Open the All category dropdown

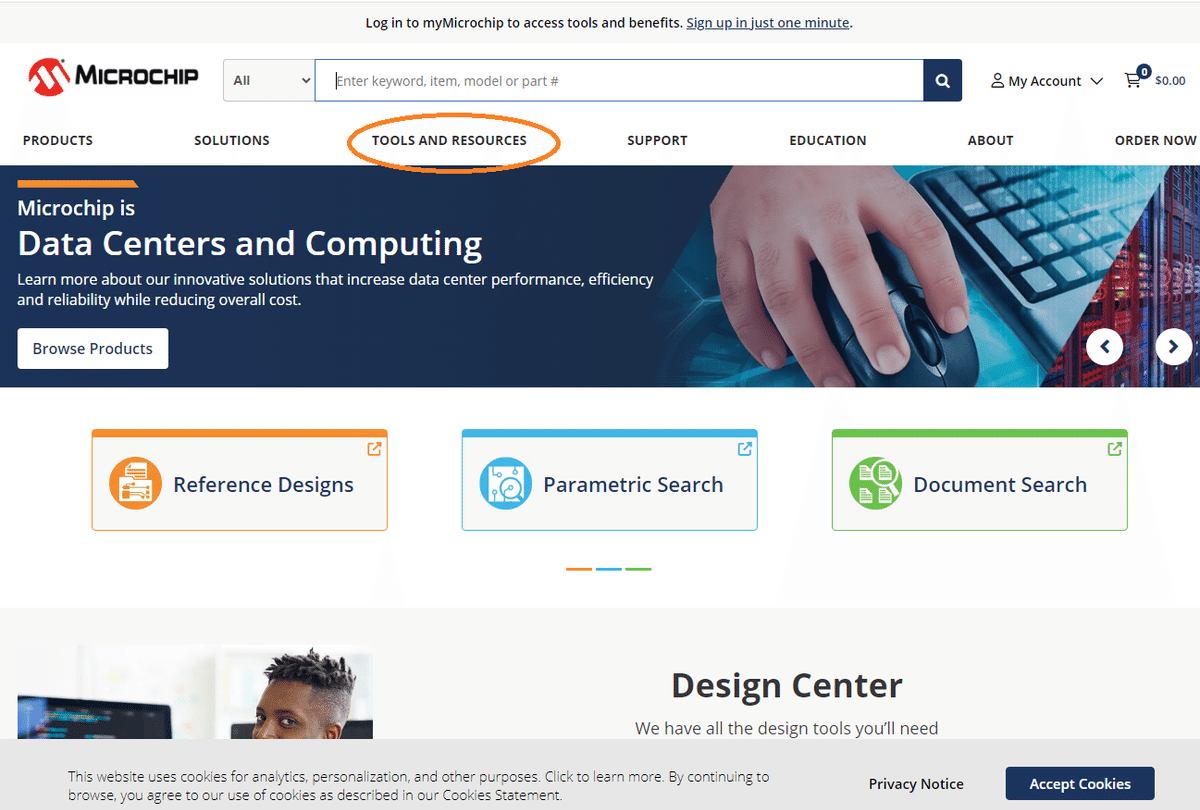[269, 81]
